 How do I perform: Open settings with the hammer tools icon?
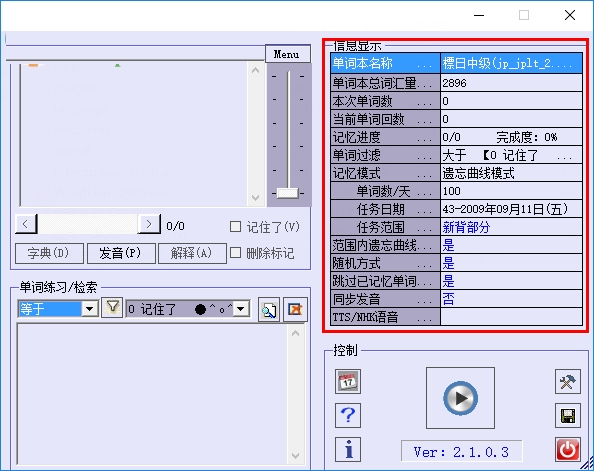pyautogui.click(x=568, y=382)
